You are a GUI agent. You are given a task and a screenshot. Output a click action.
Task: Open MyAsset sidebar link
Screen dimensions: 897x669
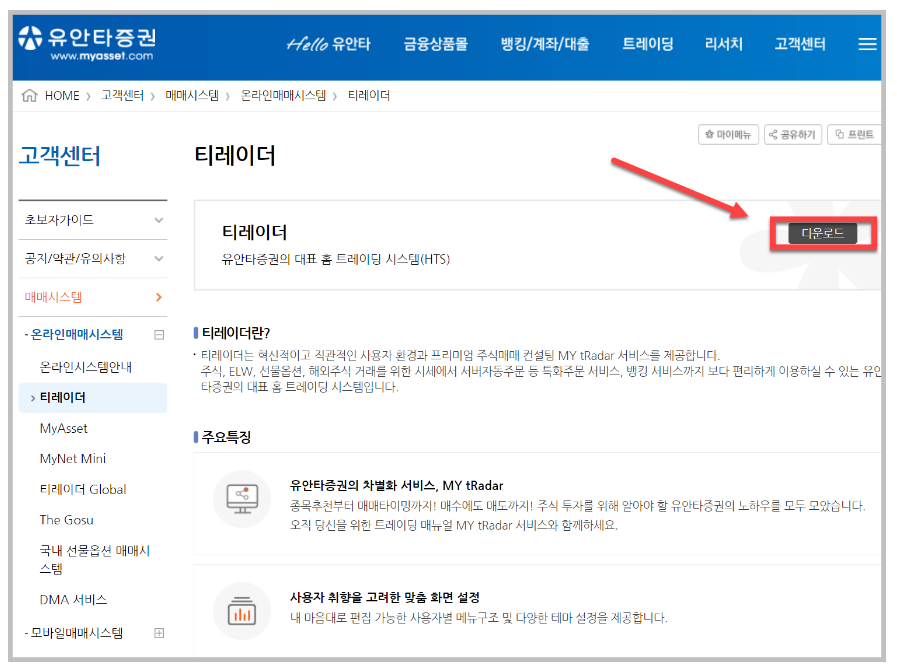coord(63,429)
